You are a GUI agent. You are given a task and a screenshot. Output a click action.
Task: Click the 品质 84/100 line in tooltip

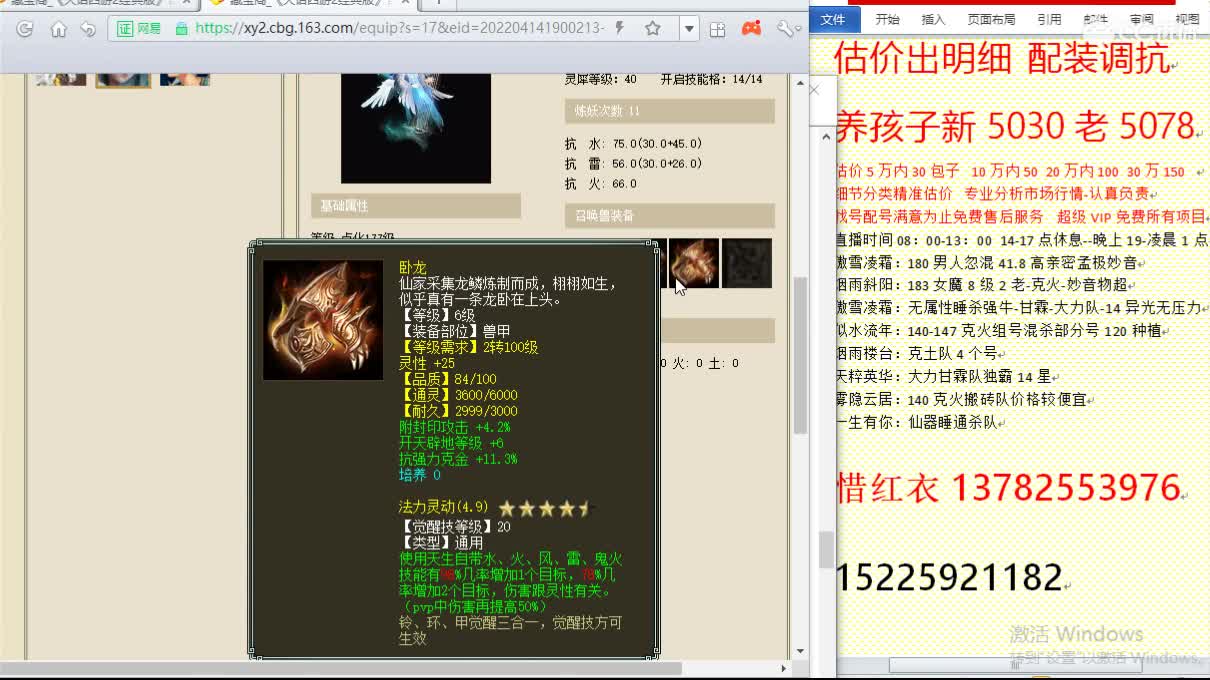click(448, 379)
